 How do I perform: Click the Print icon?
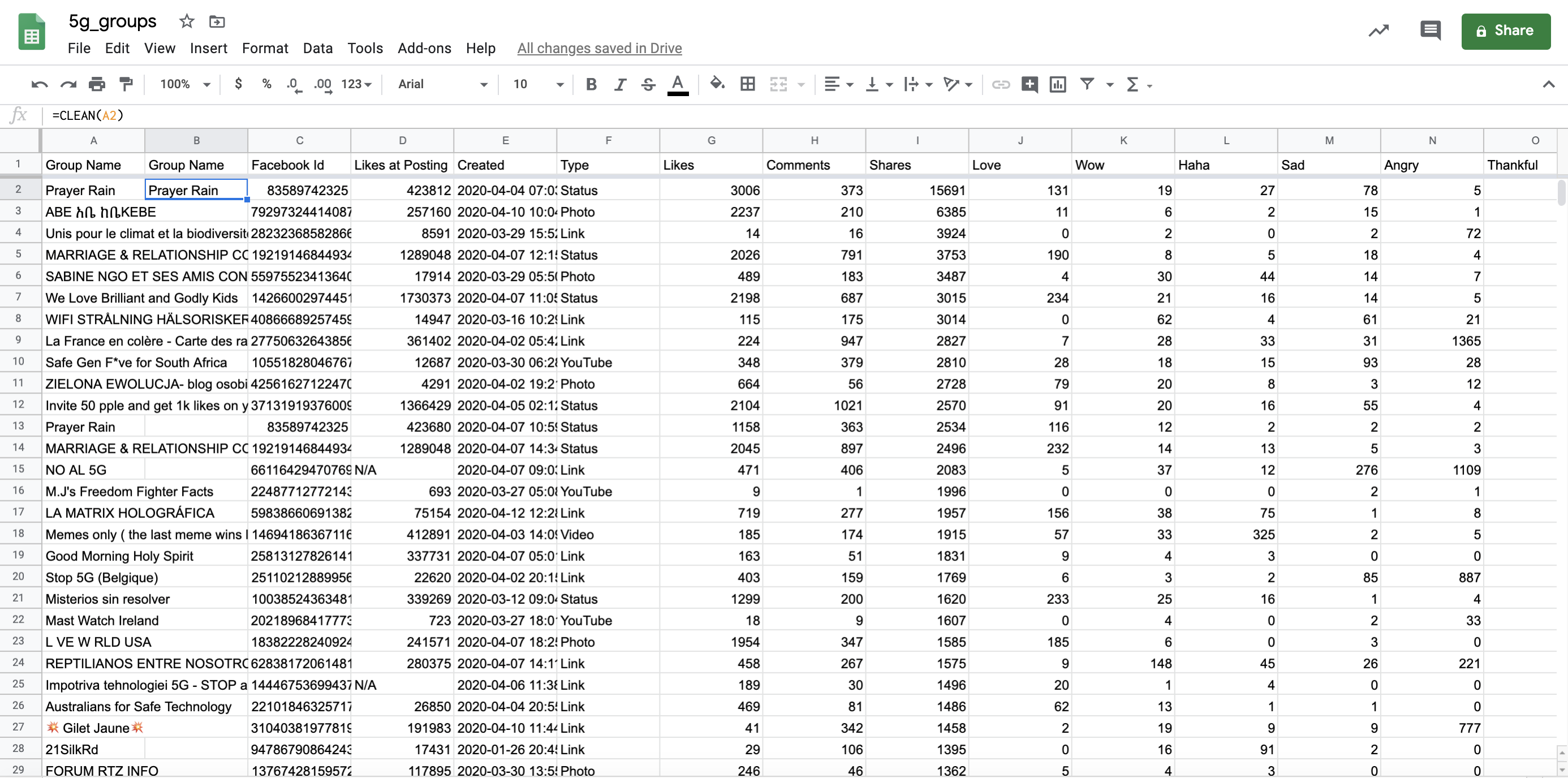click(97, 85)
